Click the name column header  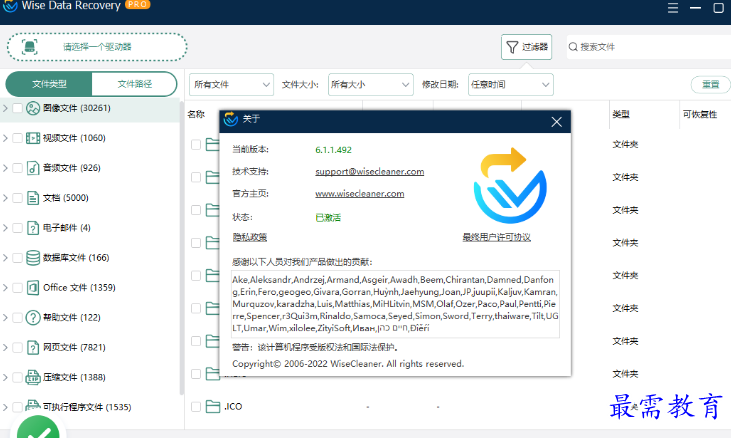coord(196,114)
